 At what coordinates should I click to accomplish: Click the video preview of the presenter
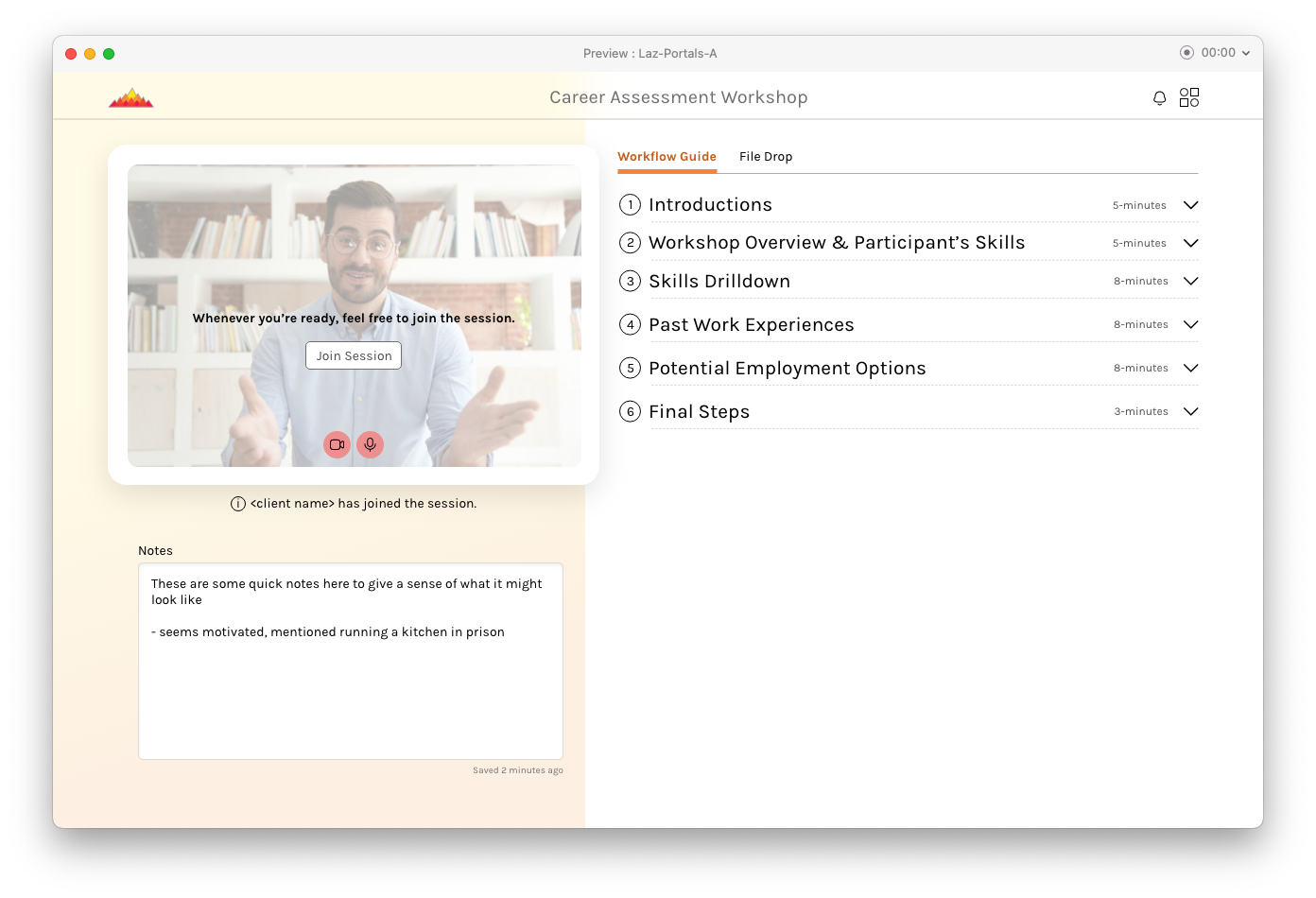coord(355,316)
